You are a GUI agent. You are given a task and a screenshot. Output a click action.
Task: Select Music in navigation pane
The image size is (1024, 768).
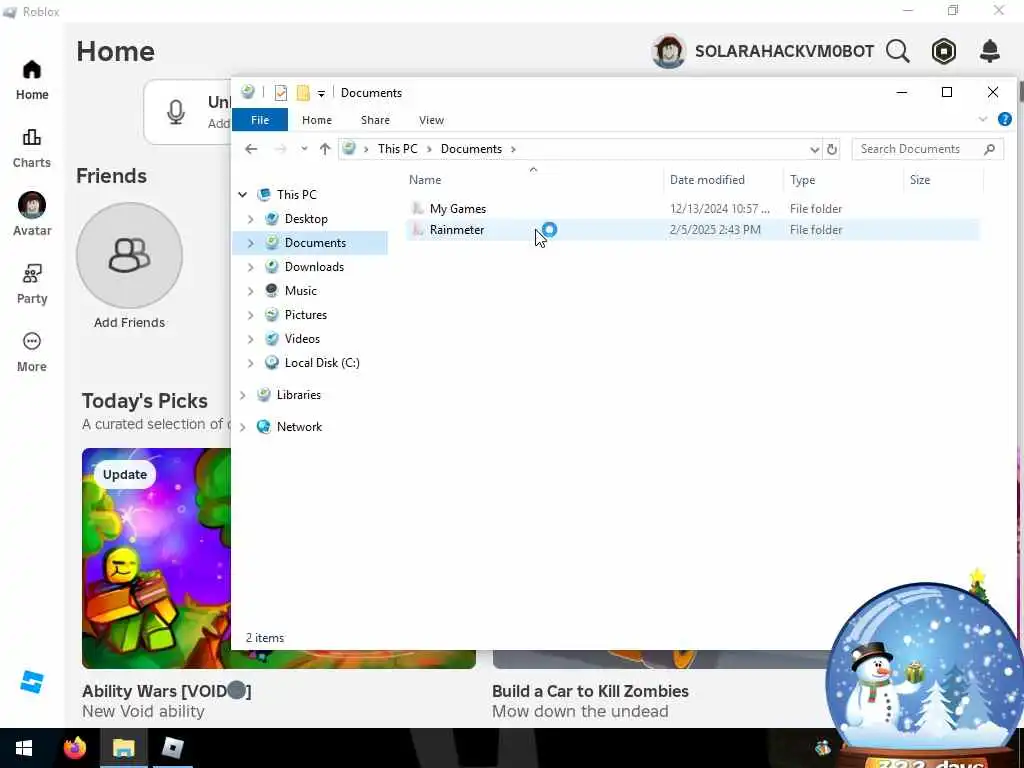click(300, 291)
